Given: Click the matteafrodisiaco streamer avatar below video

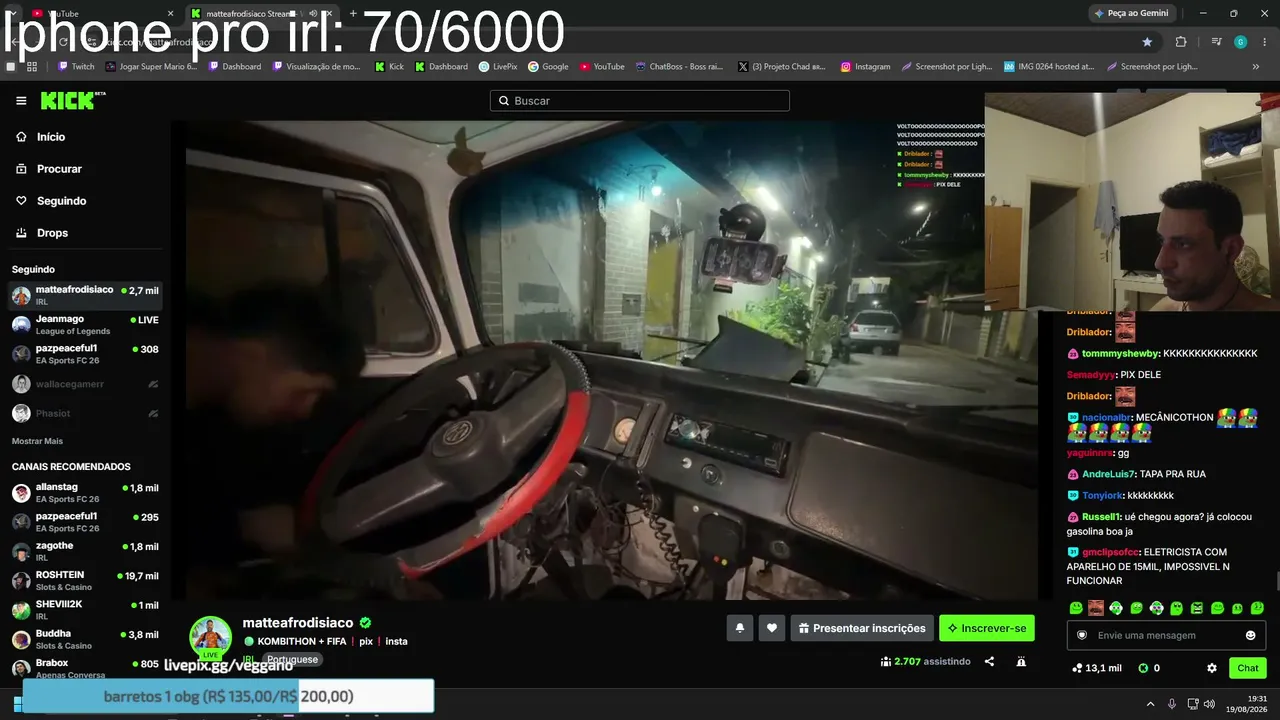Looking at the screenshot, I should pos(211,637).
